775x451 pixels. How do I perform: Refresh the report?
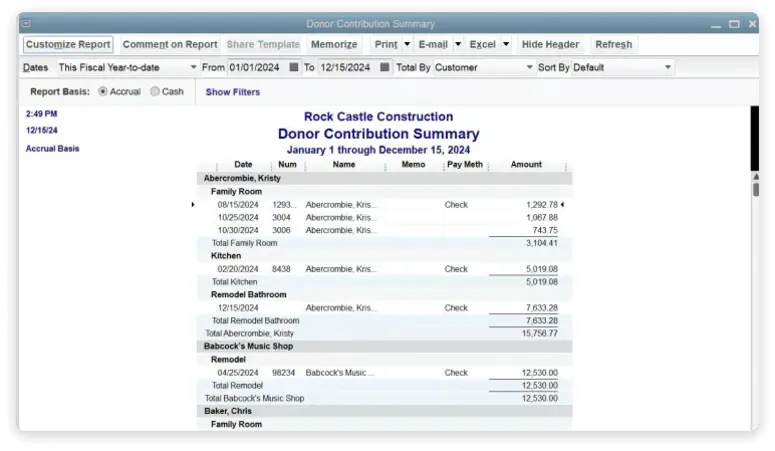click(x=613, y=45)
